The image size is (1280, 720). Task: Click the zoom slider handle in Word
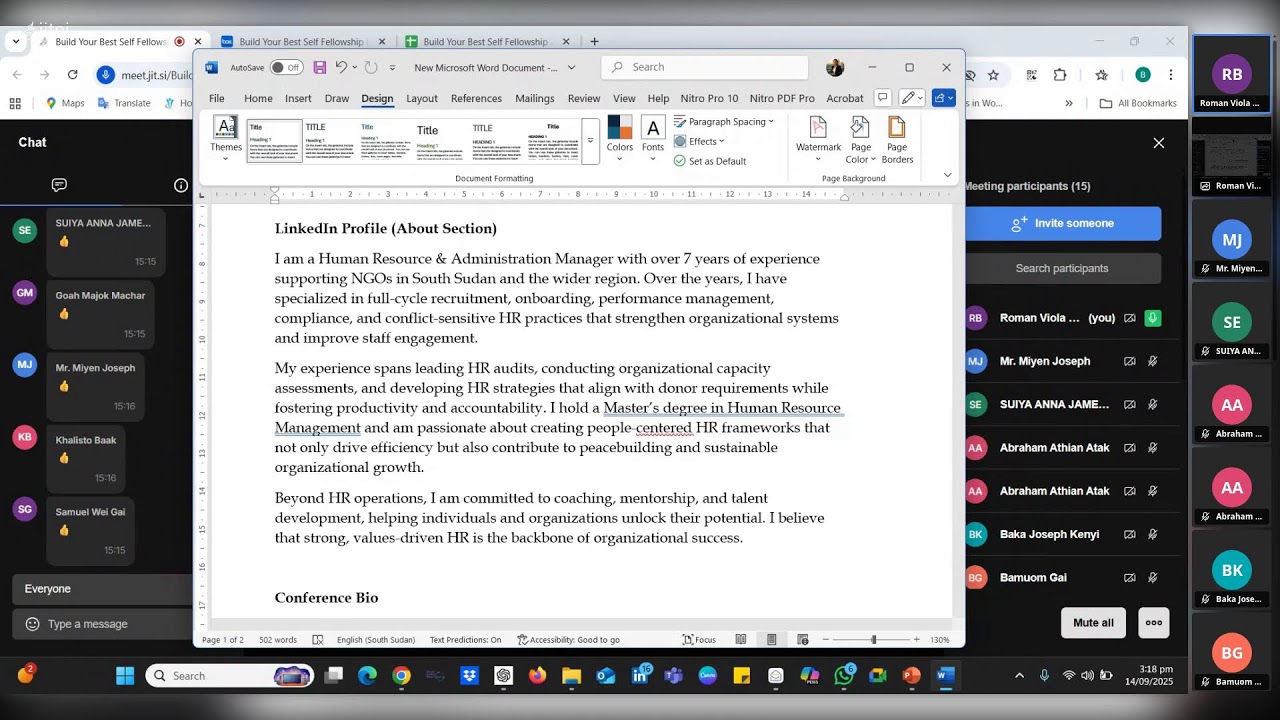tap(873, 640)
